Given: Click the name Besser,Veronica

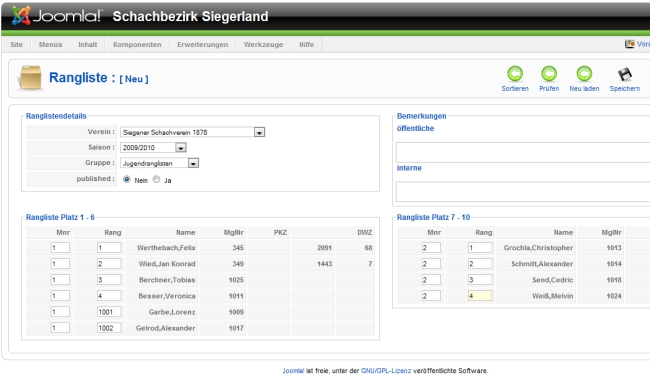Looking at the screenshot, I should [x=167, y=296].
